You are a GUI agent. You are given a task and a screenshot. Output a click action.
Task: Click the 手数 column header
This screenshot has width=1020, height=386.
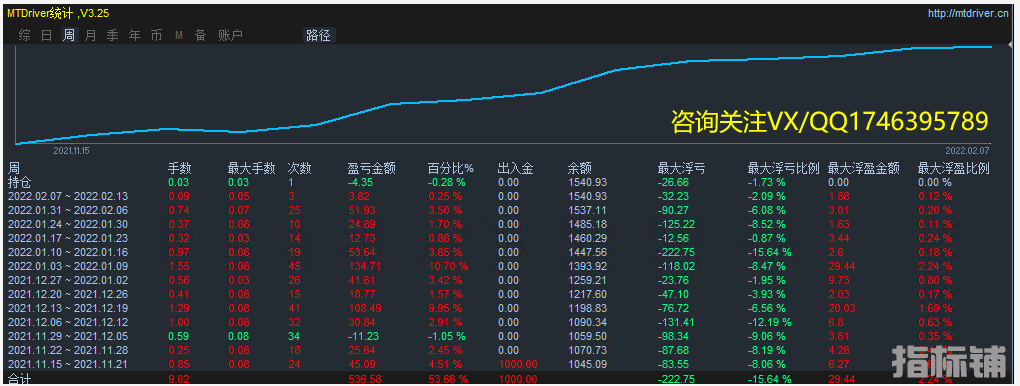(x=180, y=169)
